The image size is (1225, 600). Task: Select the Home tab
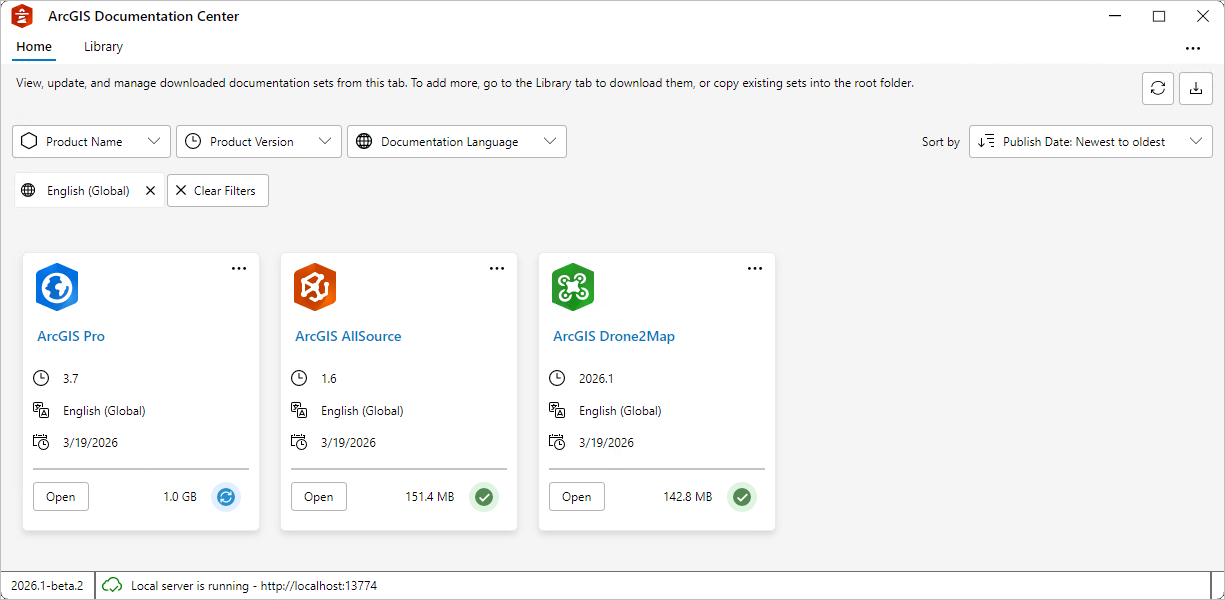click(x=34, y=47)
